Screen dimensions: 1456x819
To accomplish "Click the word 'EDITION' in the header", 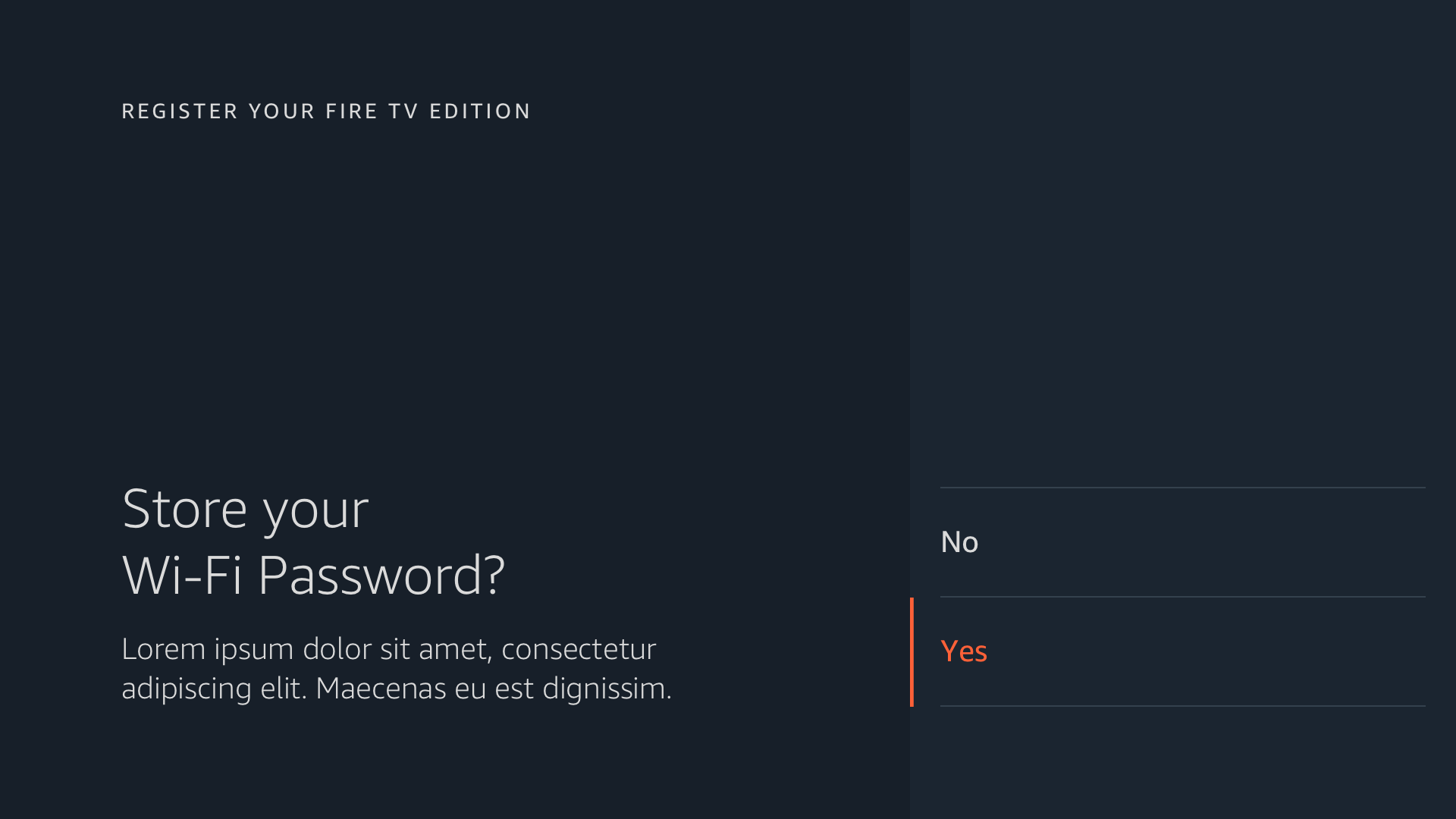I will click(x=480, y=111).
